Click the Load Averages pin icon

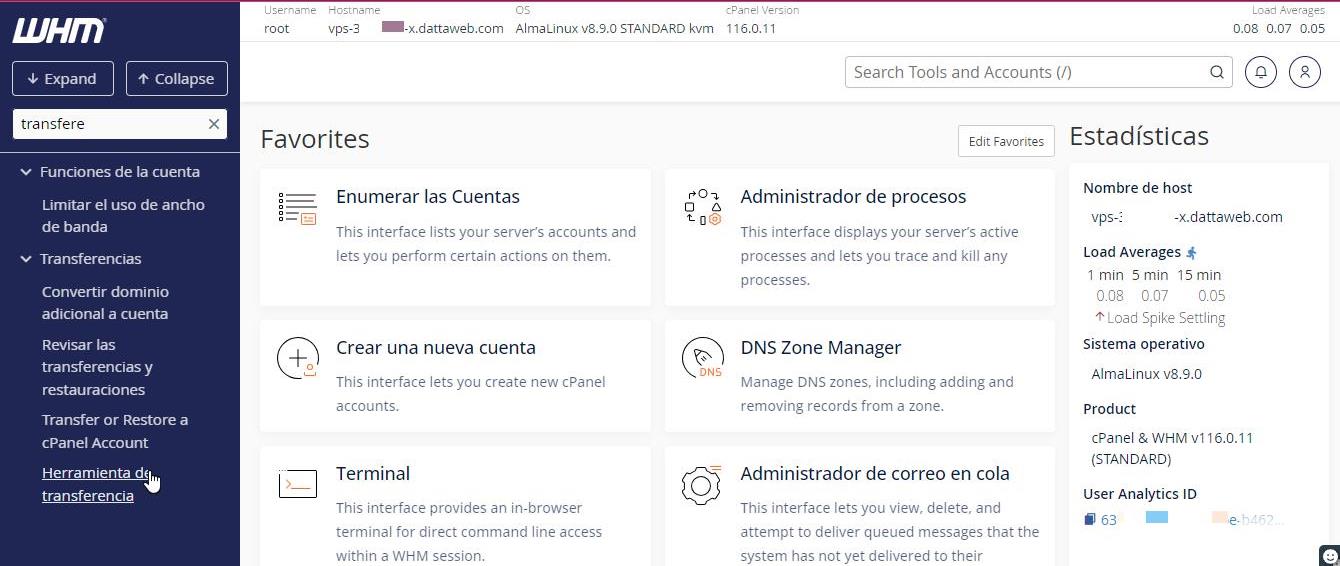coord(1191,253)
